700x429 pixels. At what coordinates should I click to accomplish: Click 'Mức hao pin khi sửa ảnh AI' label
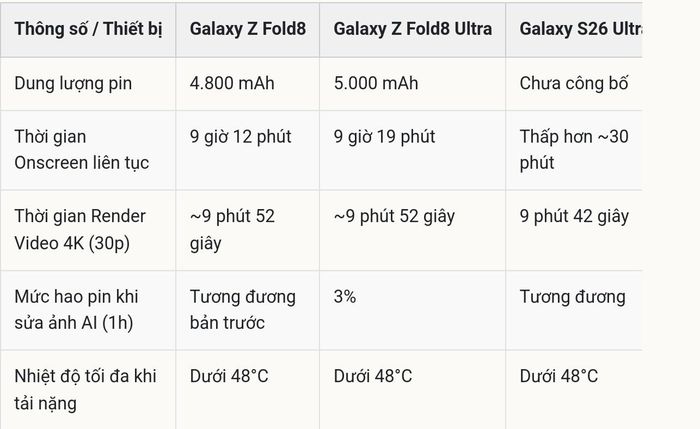[76, 309]
